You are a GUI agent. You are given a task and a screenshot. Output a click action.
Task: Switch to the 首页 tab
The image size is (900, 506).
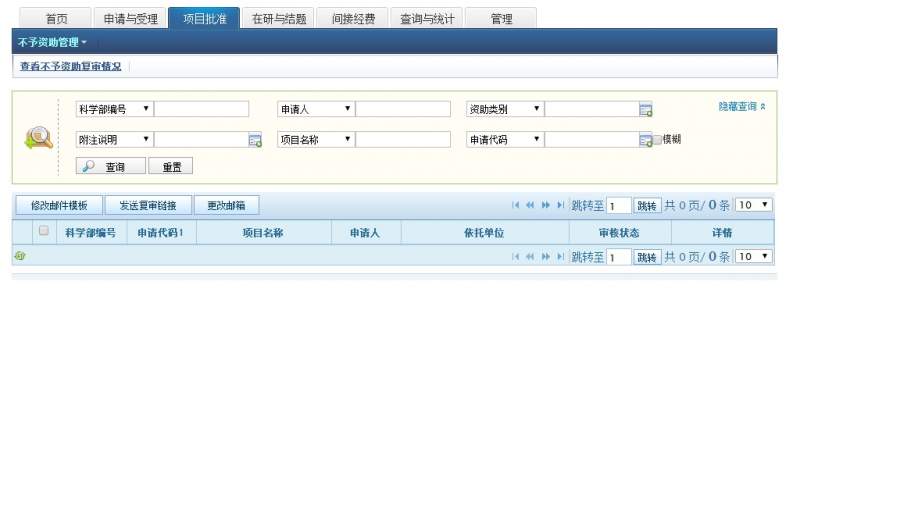tap(56, 18)
